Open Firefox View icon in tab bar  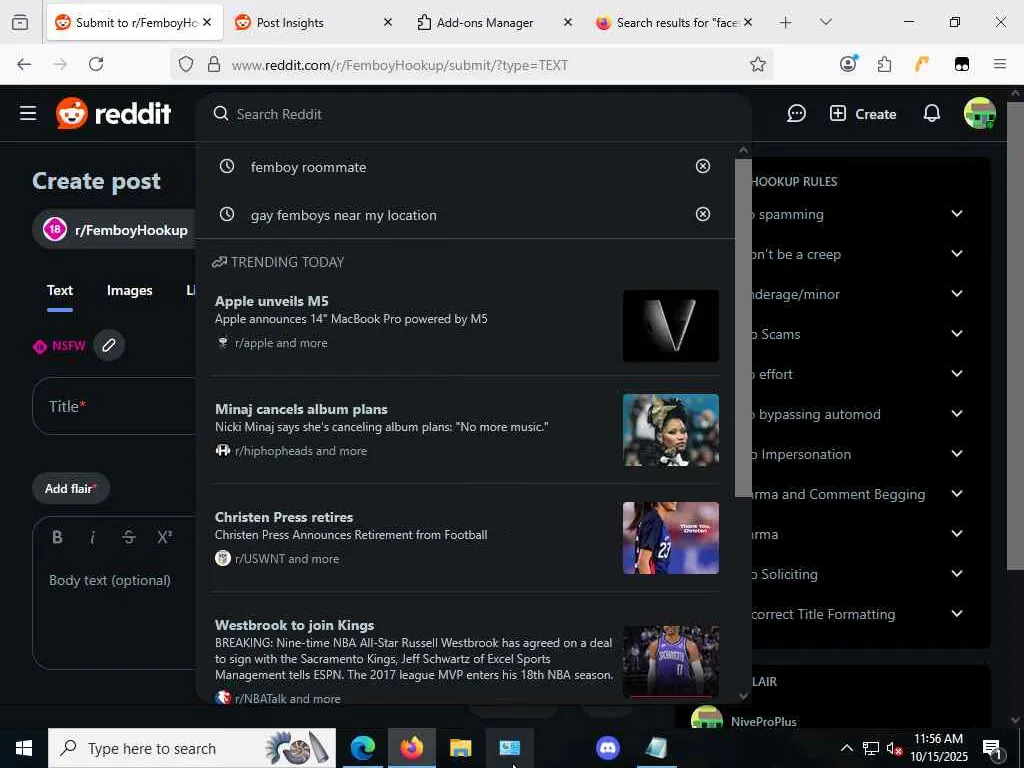click(x=20, y=22)
